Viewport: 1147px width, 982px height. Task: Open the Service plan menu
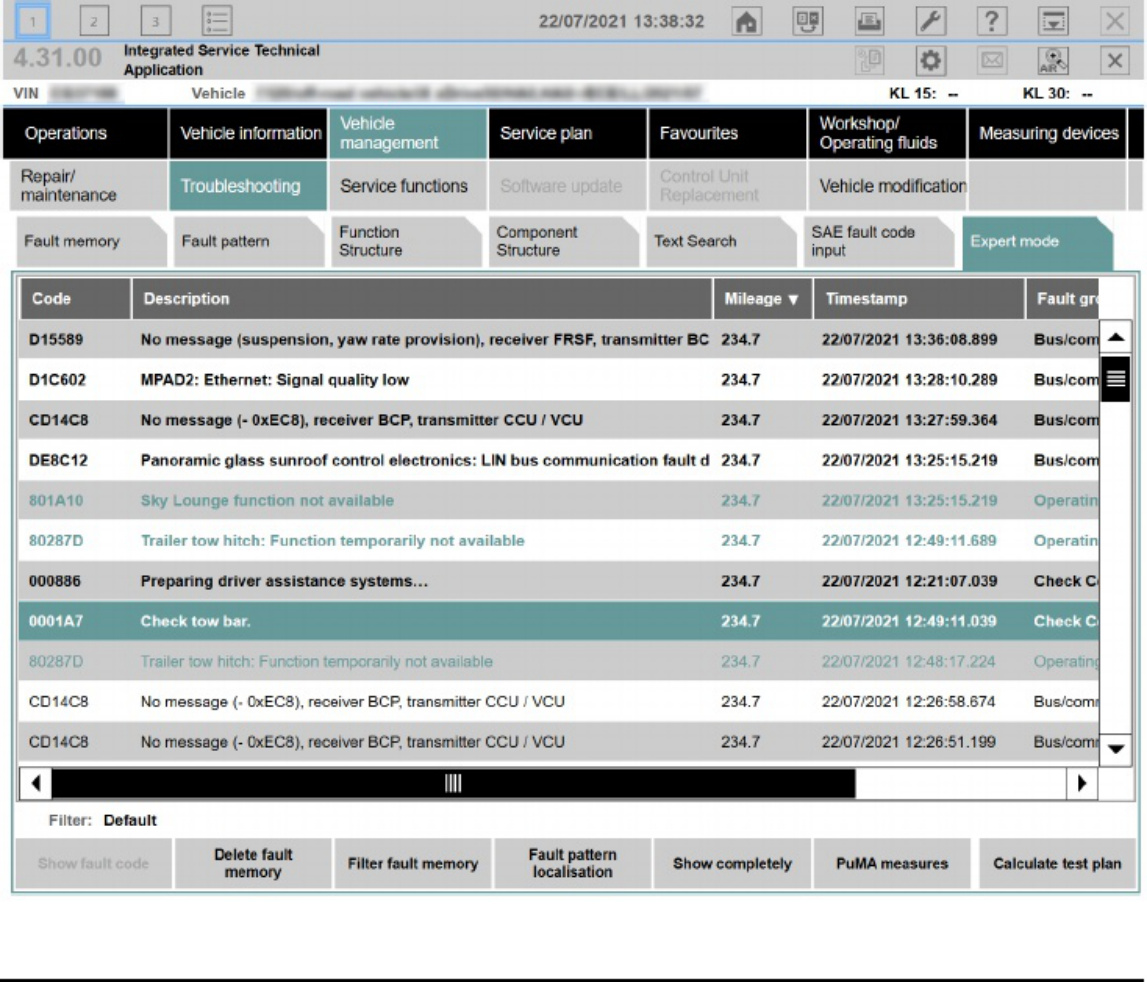click(x=568, y=133)
